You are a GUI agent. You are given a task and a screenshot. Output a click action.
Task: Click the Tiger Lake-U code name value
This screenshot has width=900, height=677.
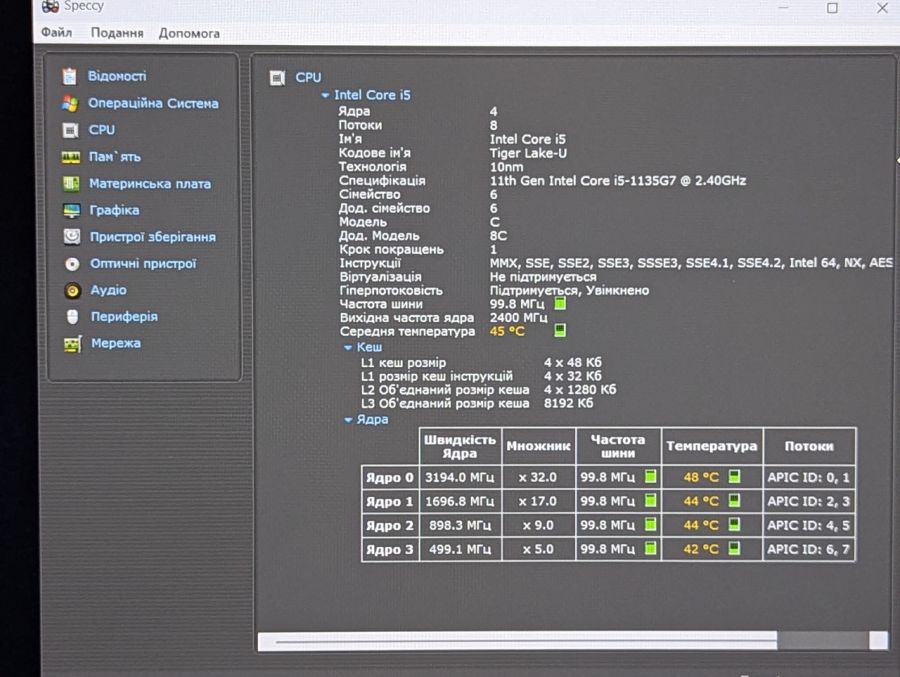(528, 153)
